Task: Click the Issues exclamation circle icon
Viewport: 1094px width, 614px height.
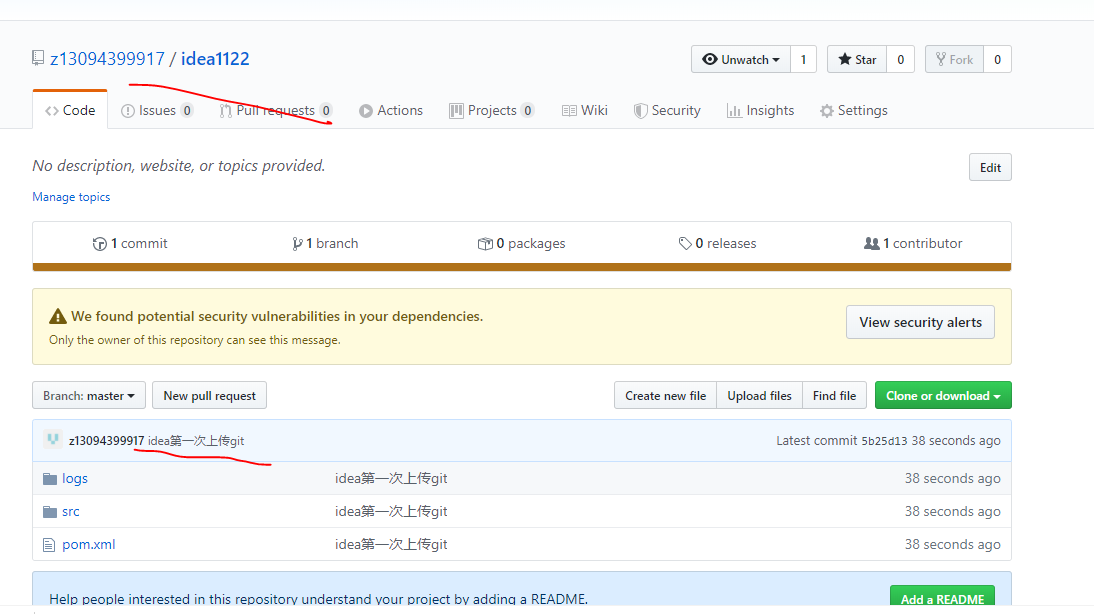Action: coord(128,111)
